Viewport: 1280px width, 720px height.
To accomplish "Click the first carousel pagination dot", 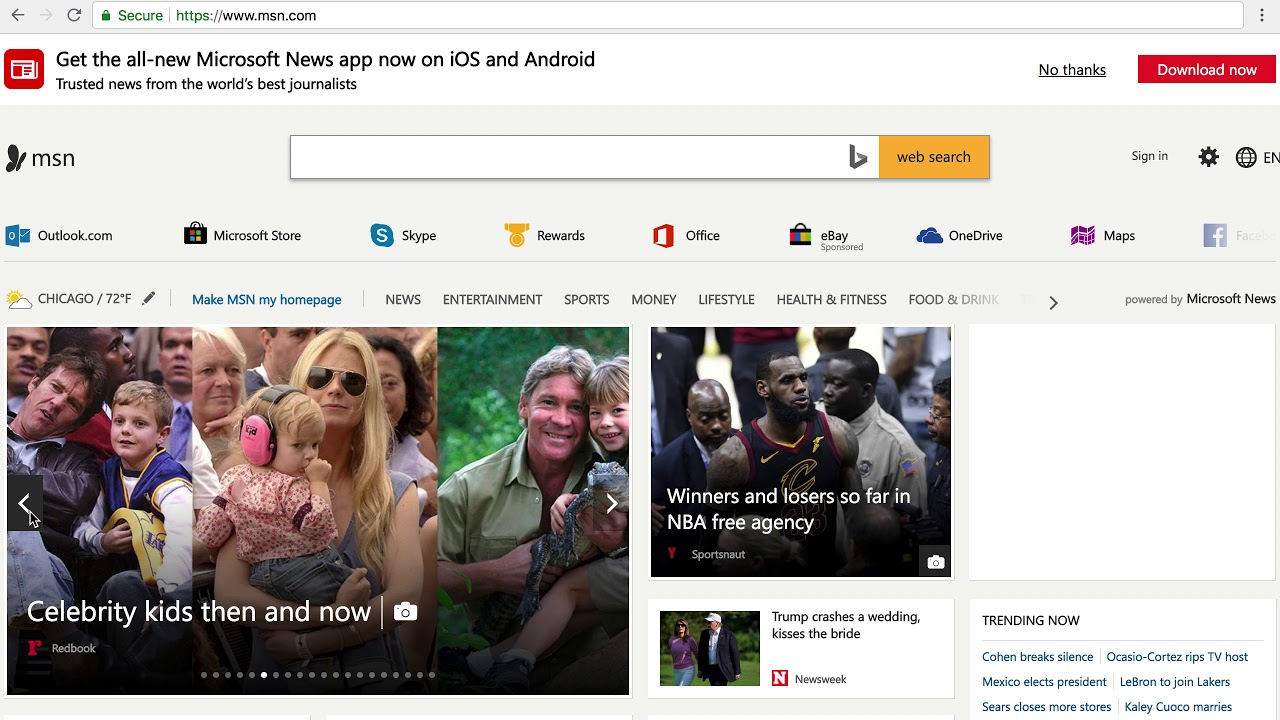I will 204,675.
